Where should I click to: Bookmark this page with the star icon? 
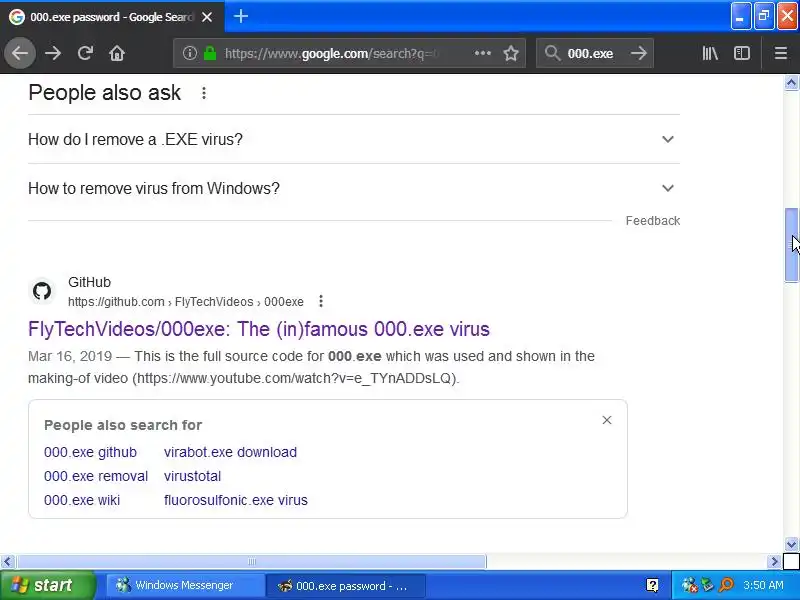511,53
